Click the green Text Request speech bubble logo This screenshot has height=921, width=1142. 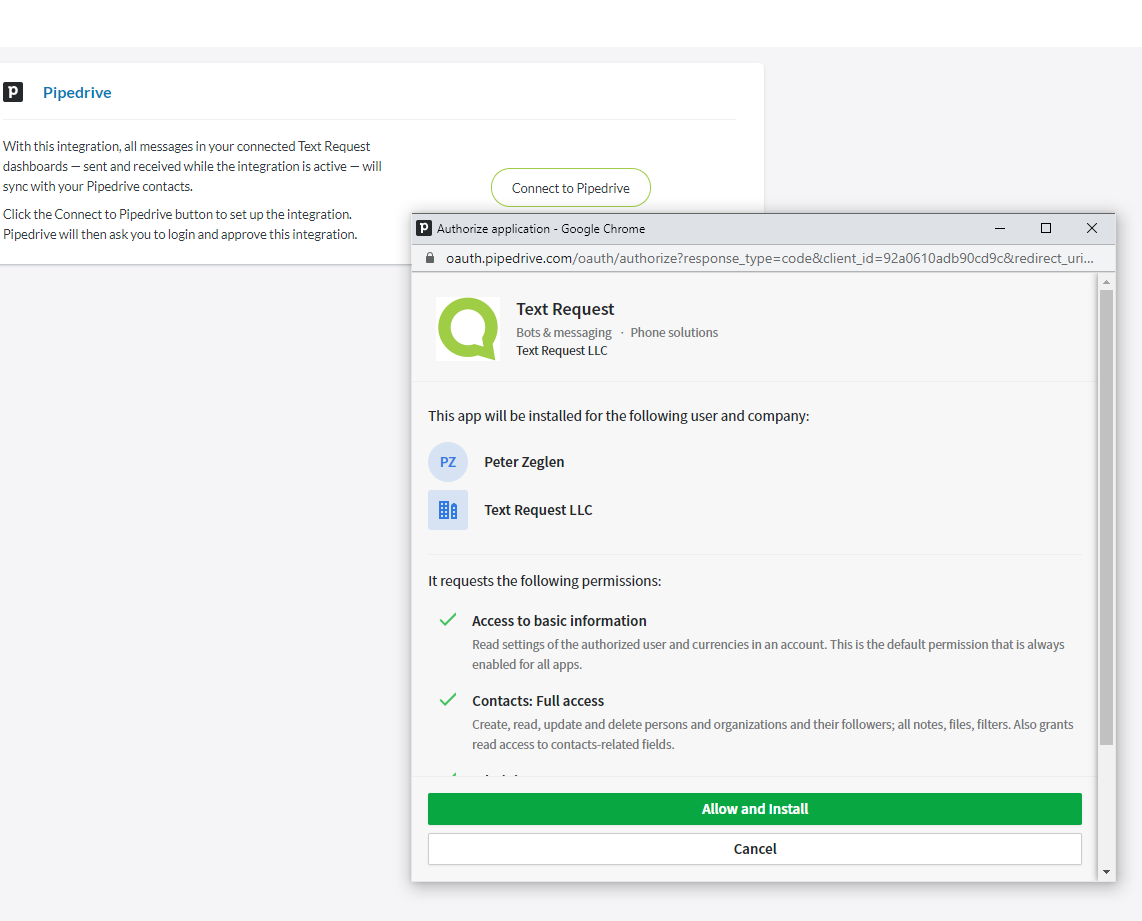click(x=468, y=329)
